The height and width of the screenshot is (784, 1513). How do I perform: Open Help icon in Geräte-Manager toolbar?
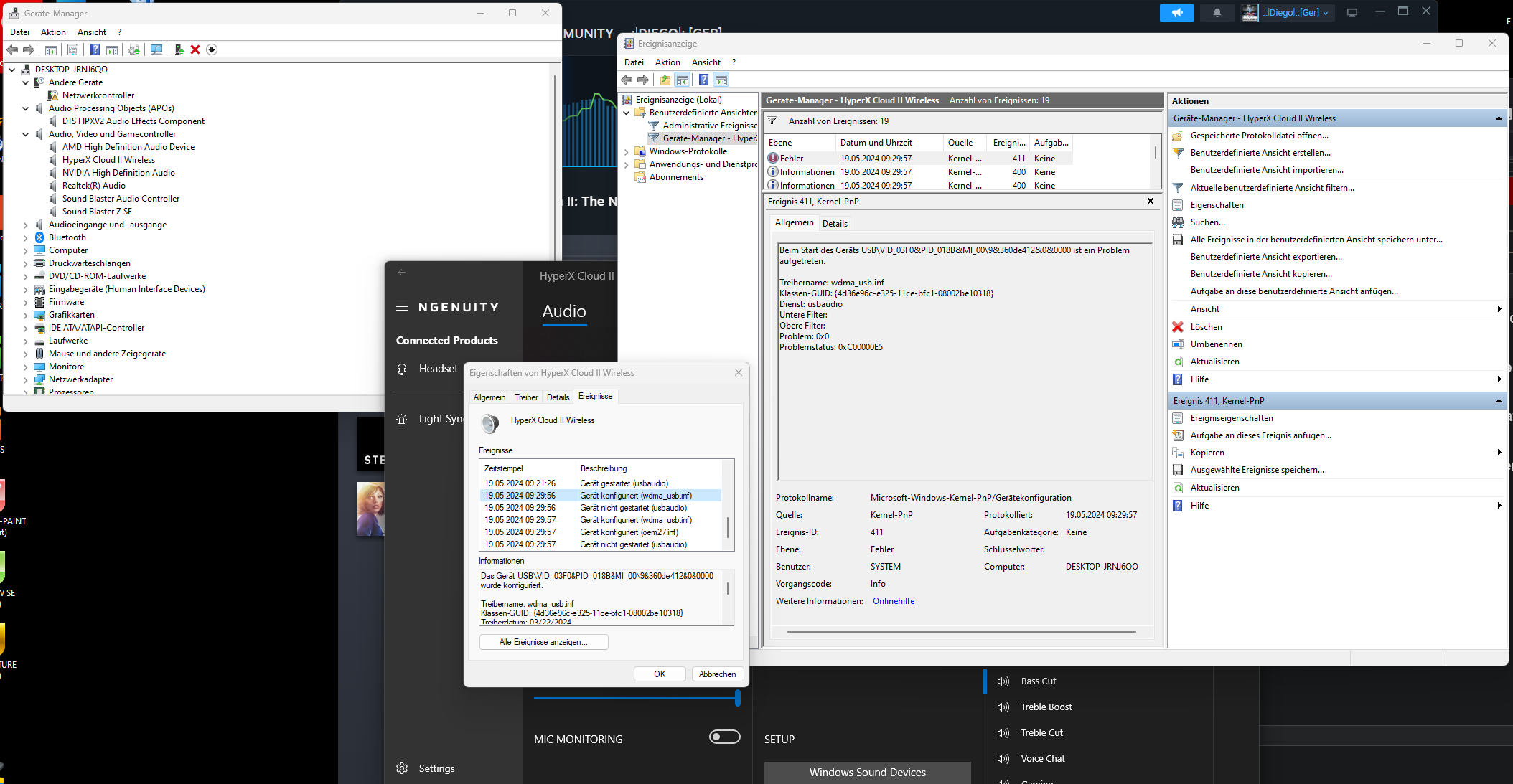coord(95,49)
